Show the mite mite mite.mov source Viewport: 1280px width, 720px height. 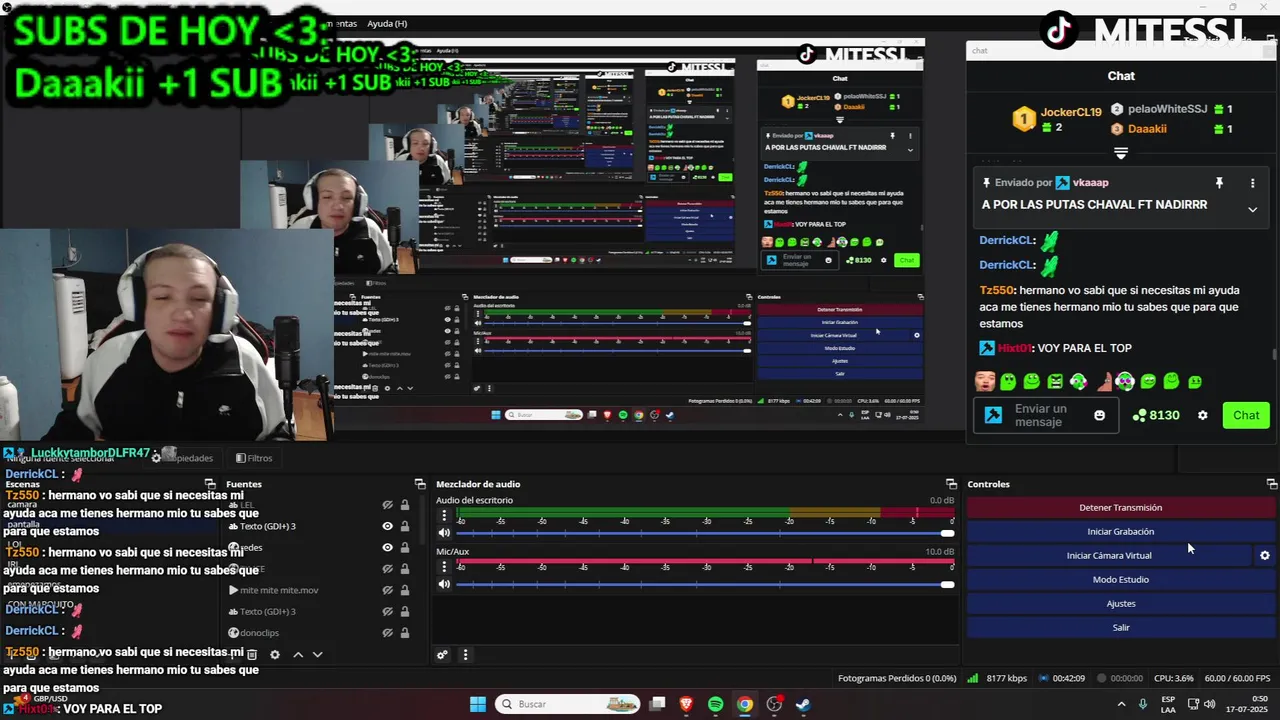387,590
